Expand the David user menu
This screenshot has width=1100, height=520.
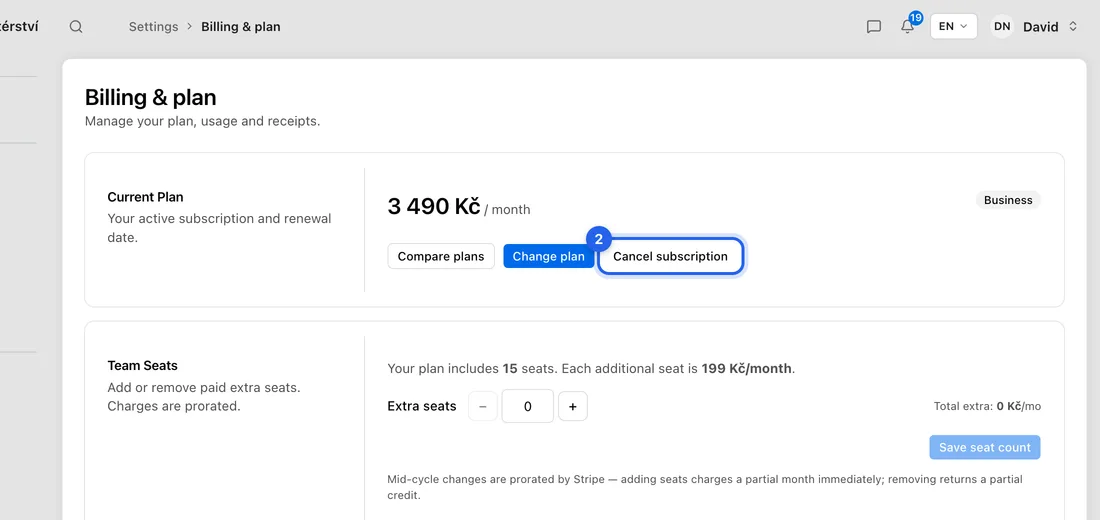click(x=1050, y=27)
